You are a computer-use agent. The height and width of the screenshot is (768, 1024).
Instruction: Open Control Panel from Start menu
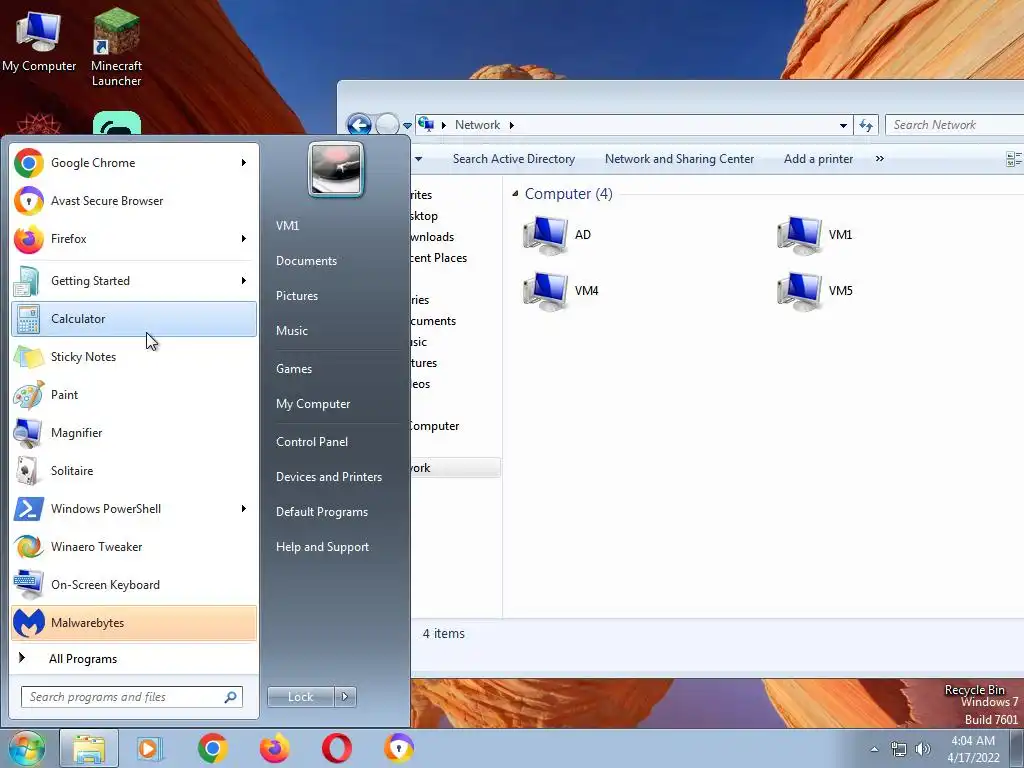pyautogui.click(x=312, y=442)
